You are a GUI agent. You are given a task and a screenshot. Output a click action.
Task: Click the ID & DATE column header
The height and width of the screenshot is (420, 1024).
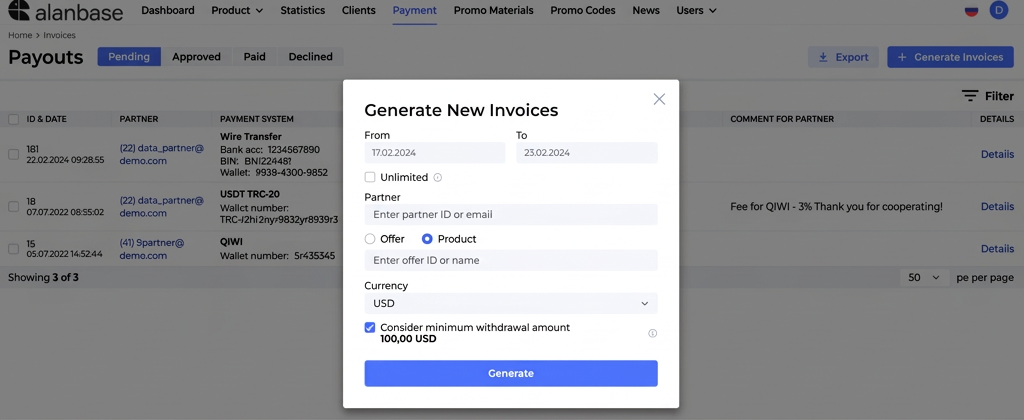[46, 119]
